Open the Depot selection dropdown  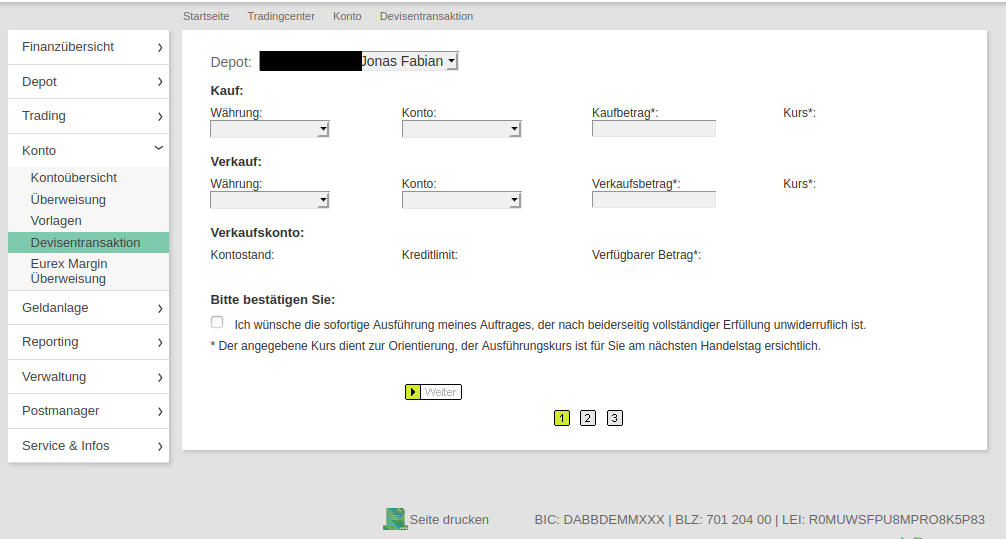click(x=358, y=62)
